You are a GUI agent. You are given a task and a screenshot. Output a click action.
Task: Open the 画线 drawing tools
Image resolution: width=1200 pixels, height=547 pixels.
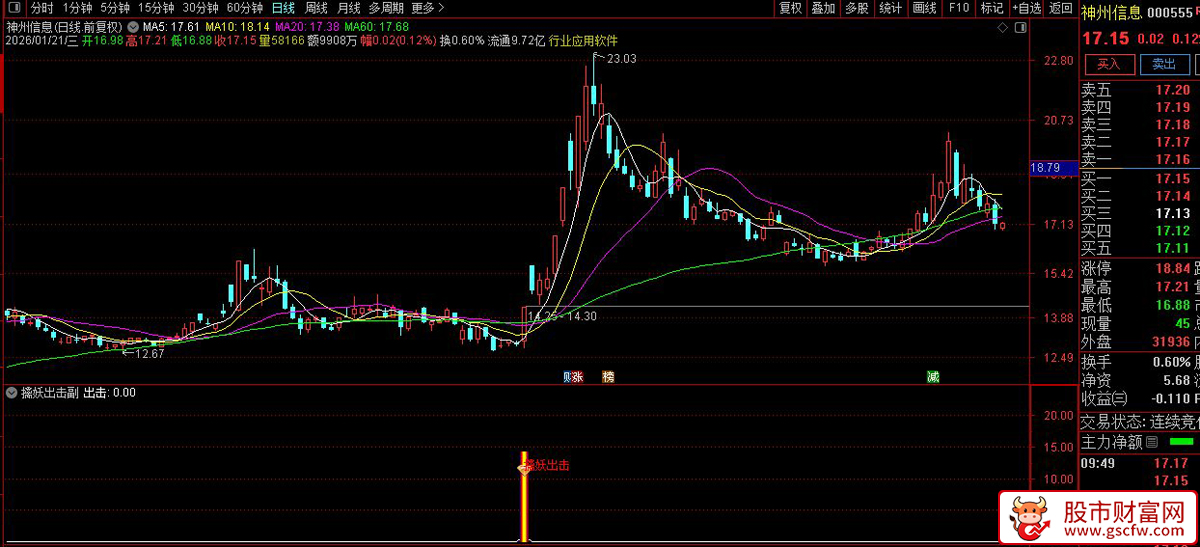click(x=924, y=8)
